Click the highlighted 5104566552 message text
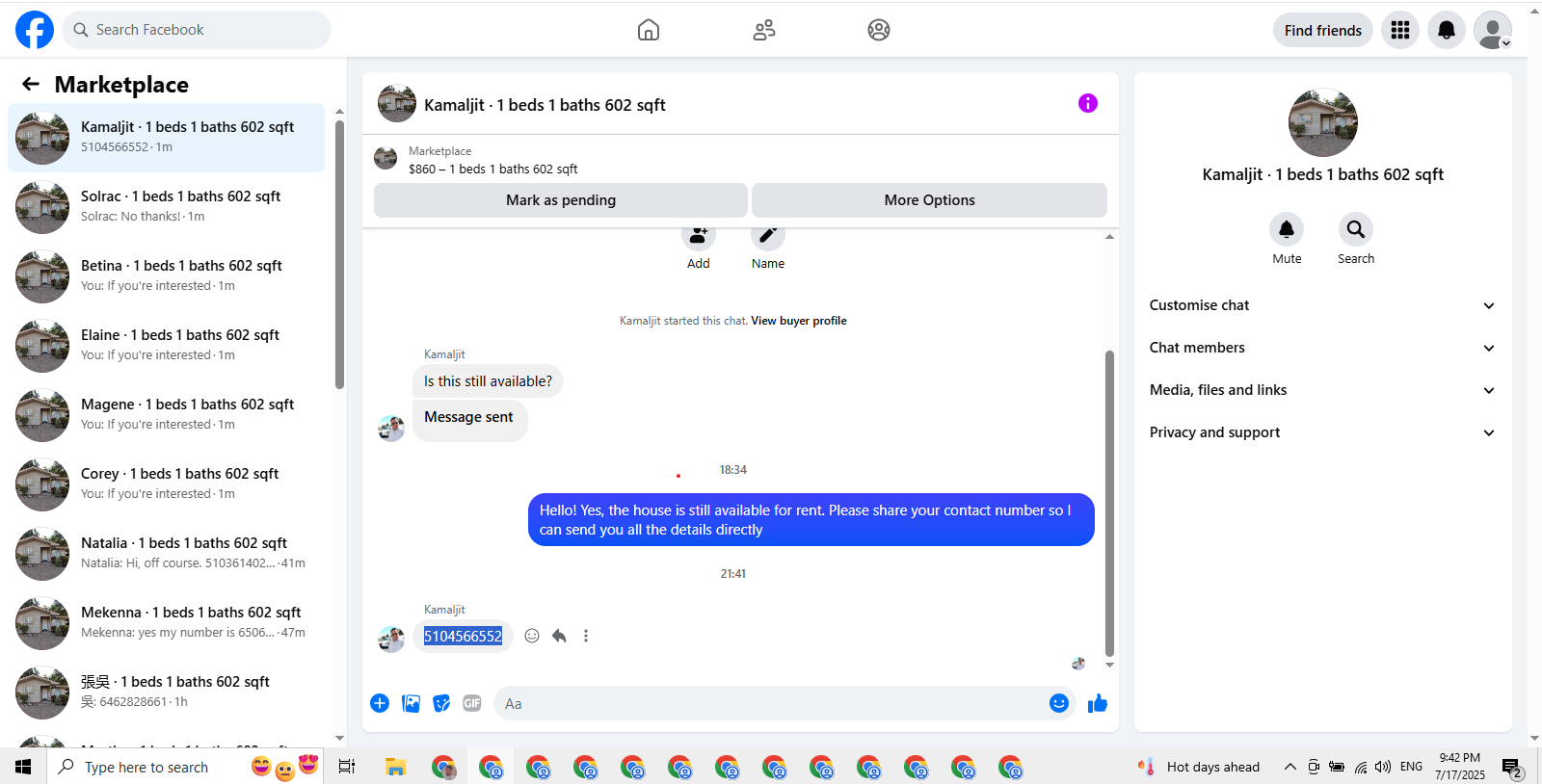 [x=463, y=636]
